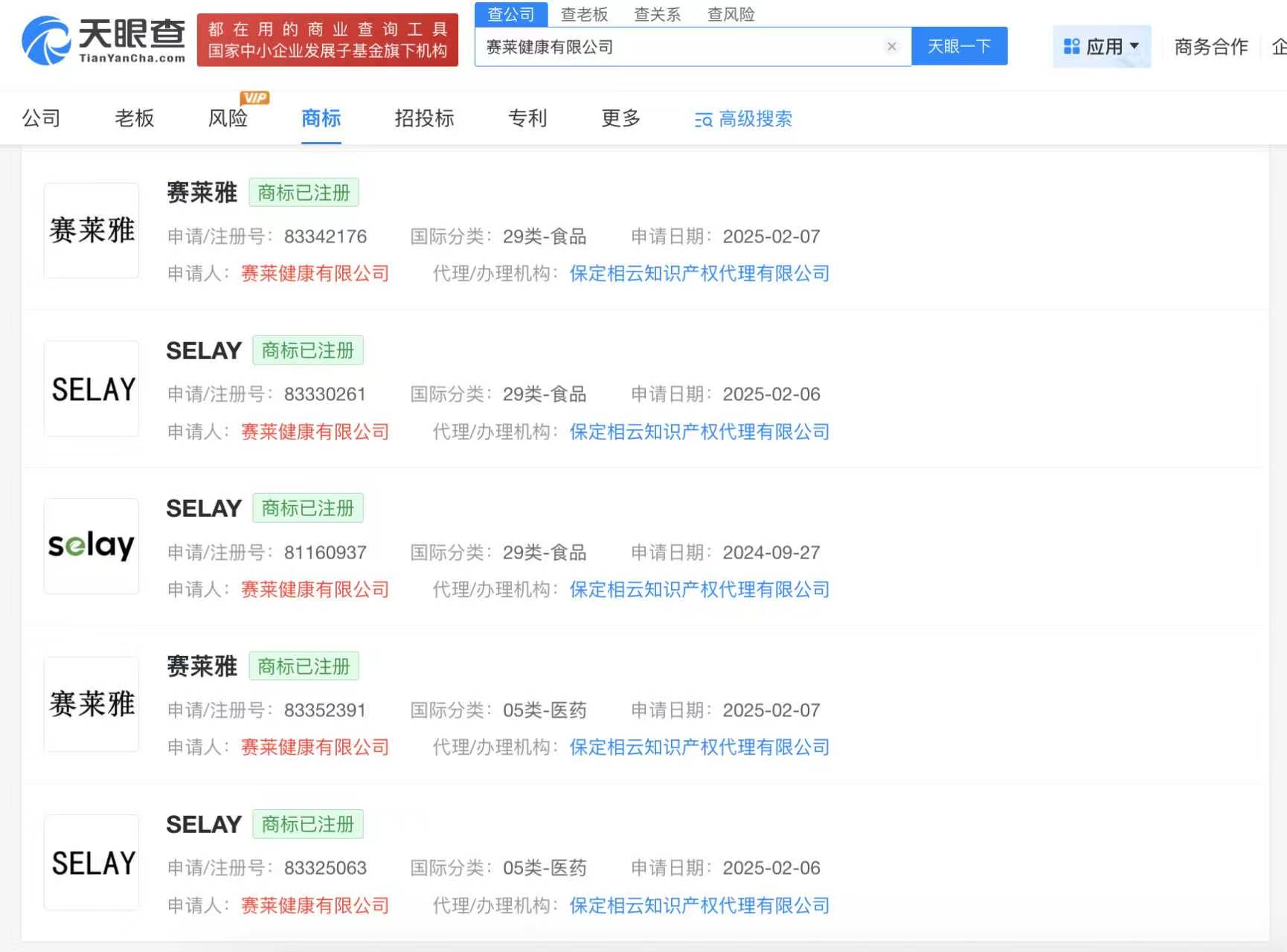Click the red promotional banner

327,40
